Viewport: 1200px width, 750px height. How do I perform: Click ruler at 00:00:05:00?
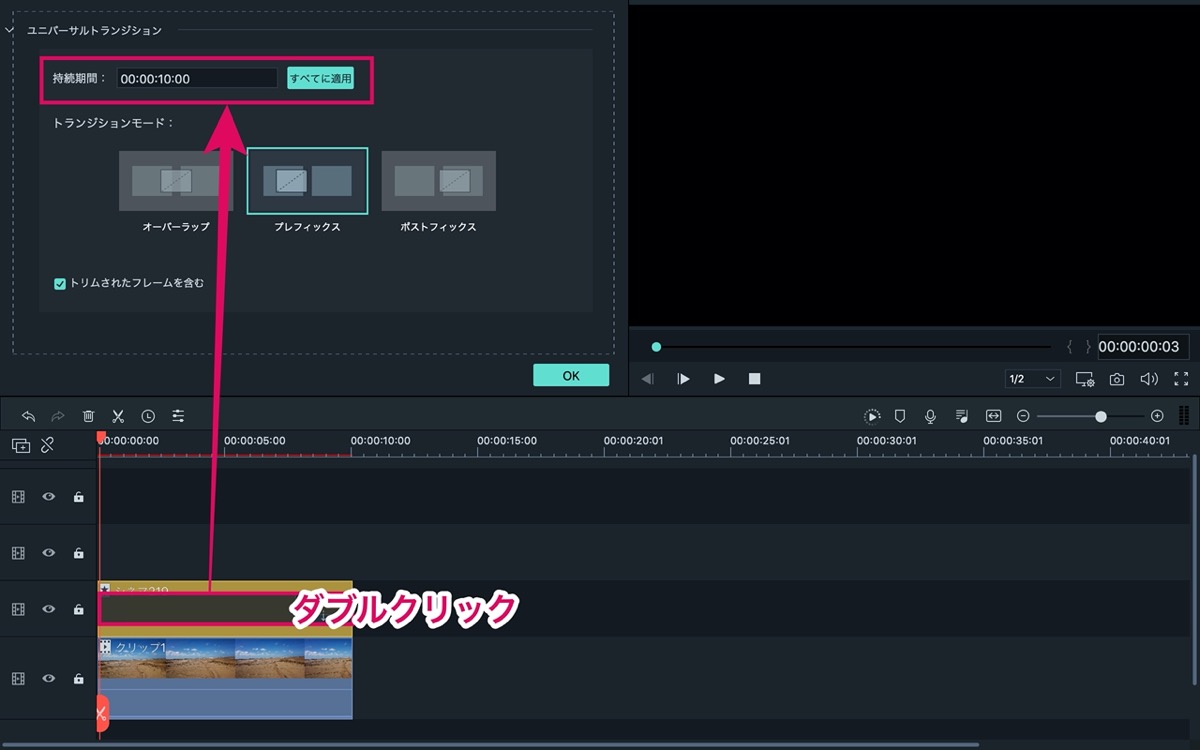click(255, 440)
